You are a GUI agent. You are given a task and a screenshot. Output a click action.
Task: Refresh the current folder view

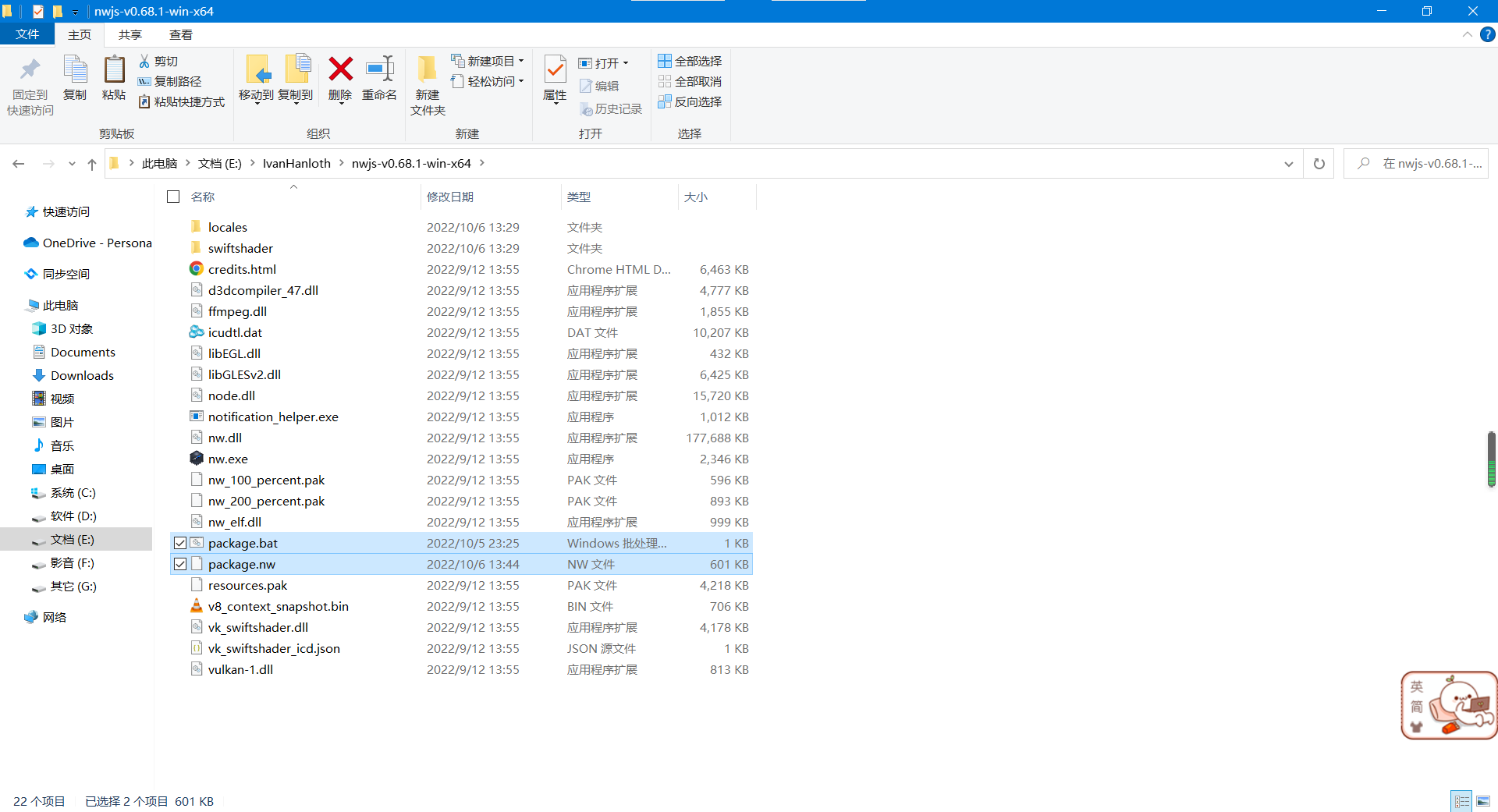coord(1319,164)
